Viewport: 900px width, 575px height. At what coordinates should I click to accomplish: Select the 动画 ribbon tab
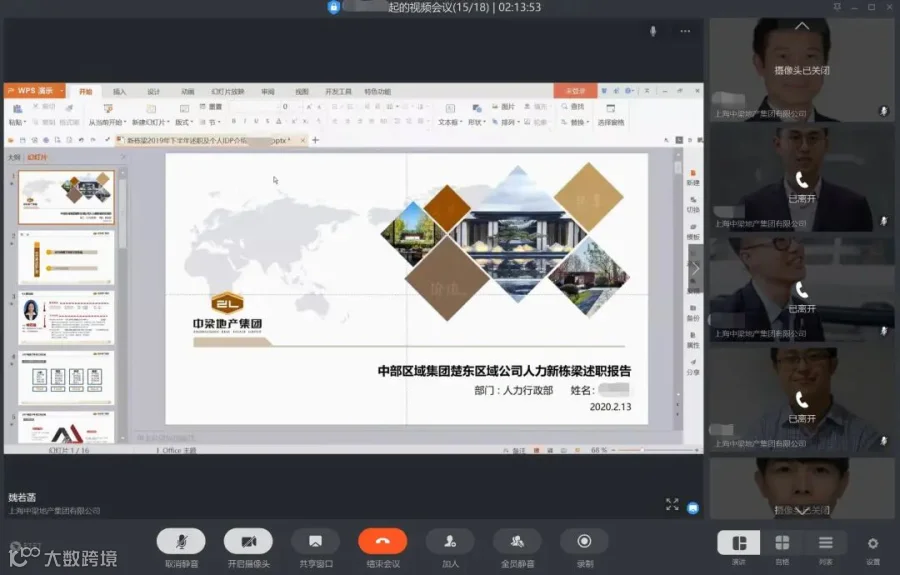coord(188,92)
